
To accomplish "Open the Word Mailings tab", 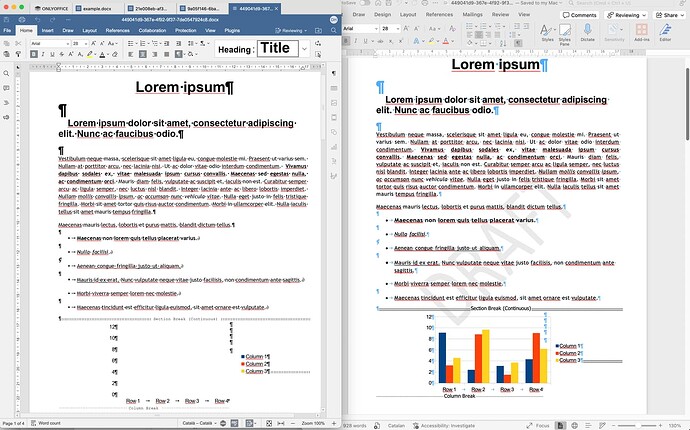I will tap(472, 15).
